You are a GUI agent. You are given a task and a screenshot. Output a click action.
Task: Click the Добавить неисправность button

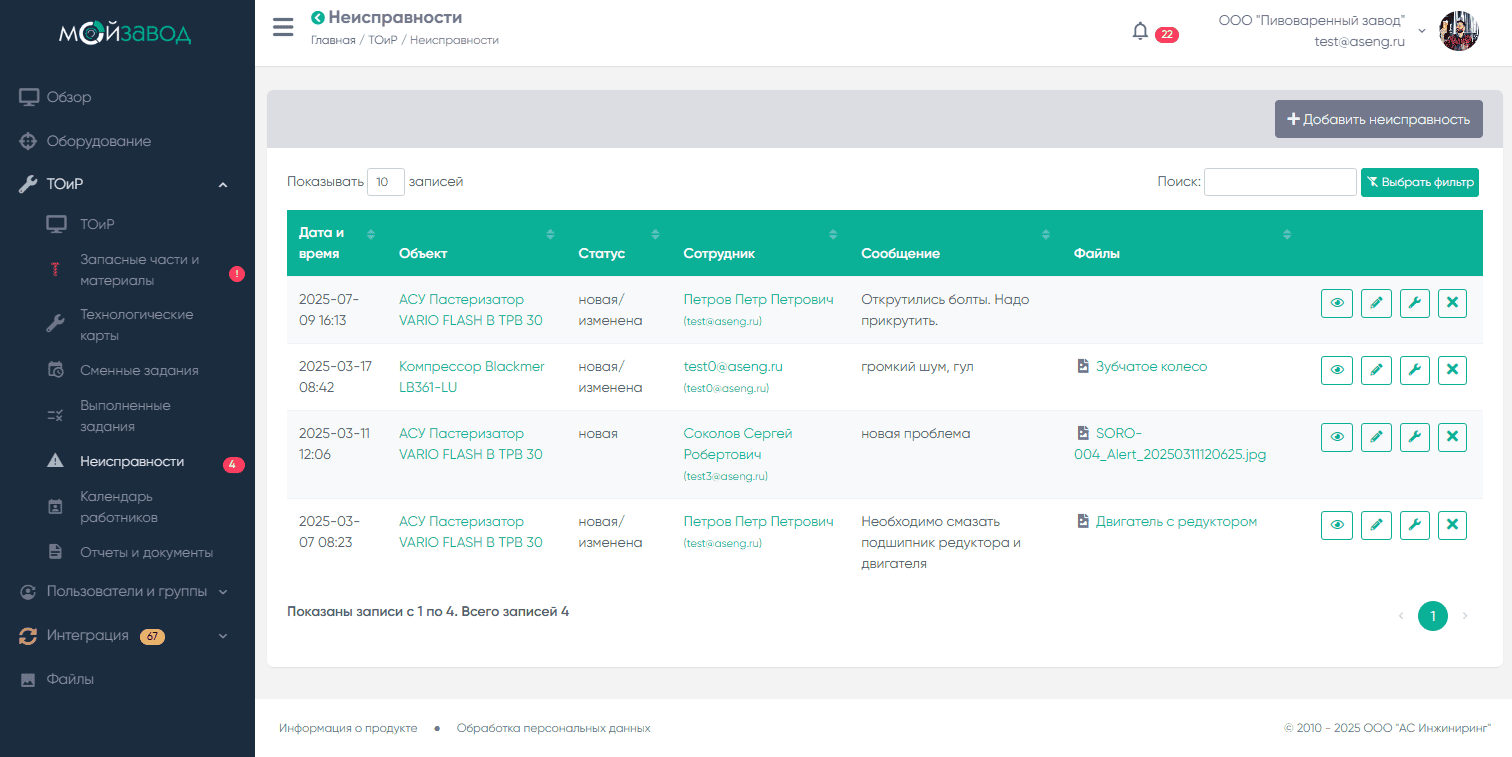[1378, 119]
